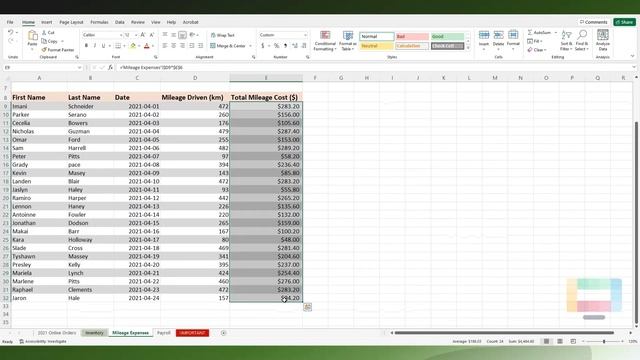Toggle Center horizontal alignment
Screen dimensions: 640x360
(173, 46)
